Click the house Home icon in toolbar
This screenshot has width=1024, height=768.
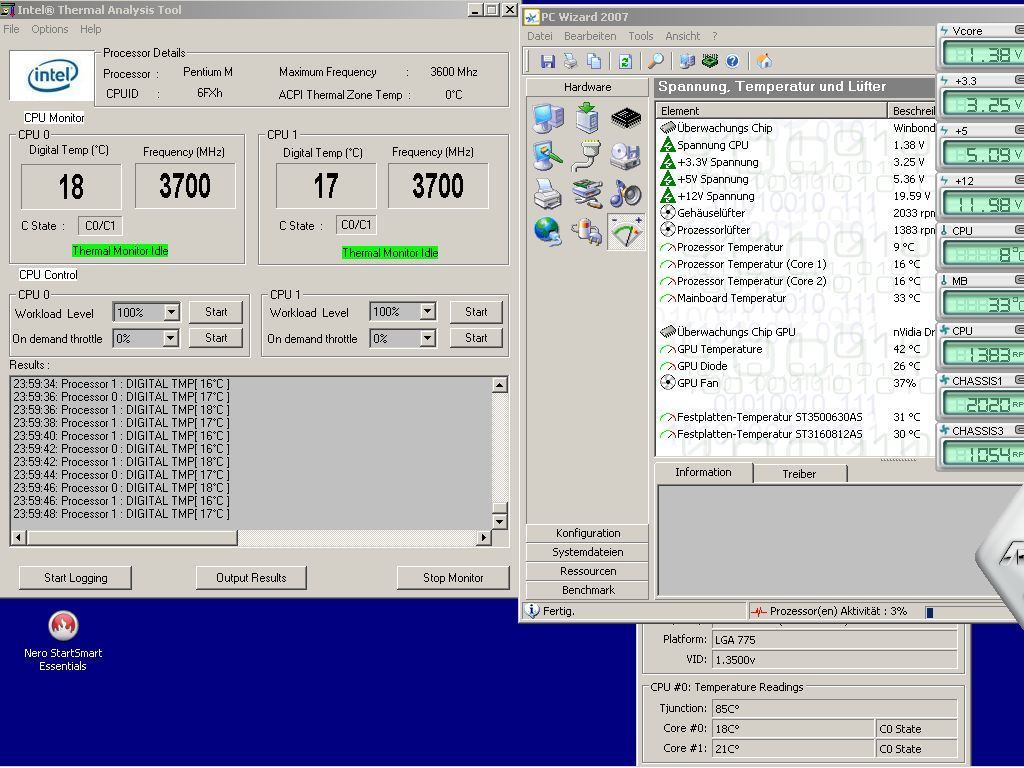click(763, 61)
